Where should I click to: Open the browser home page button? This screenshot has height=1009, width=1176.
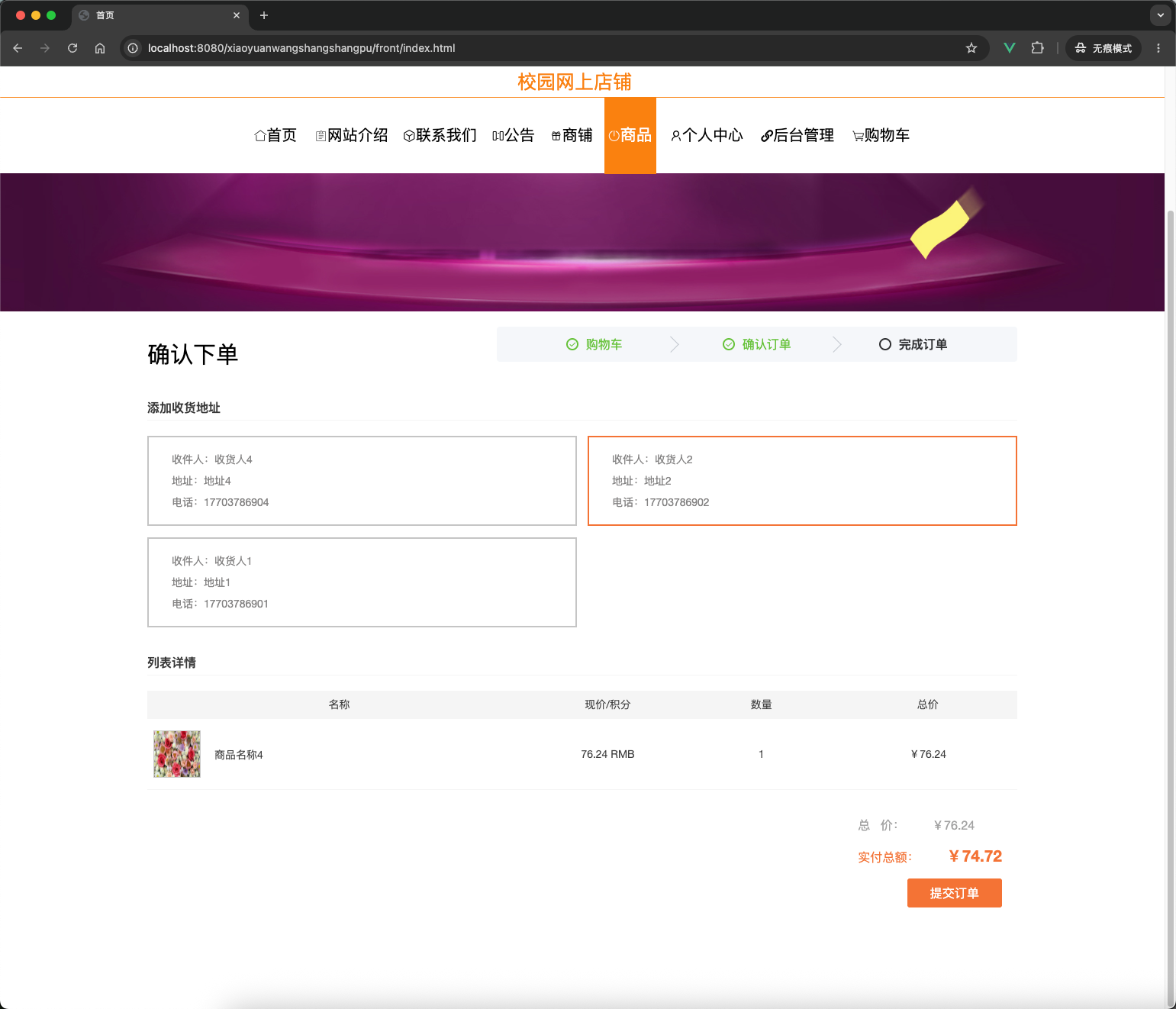pyautogui.click(x=100, y=48)
